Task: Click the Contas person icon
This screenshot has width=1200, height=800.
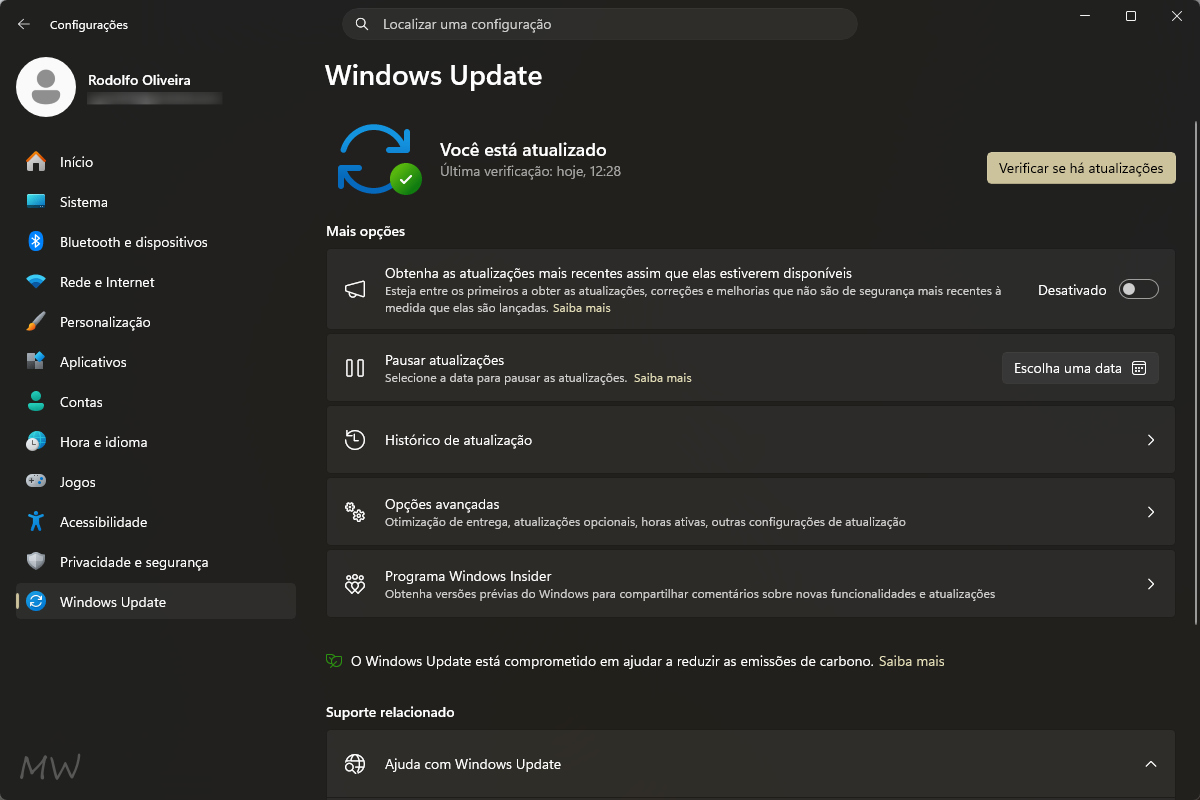Action: (x=36, y=402)
